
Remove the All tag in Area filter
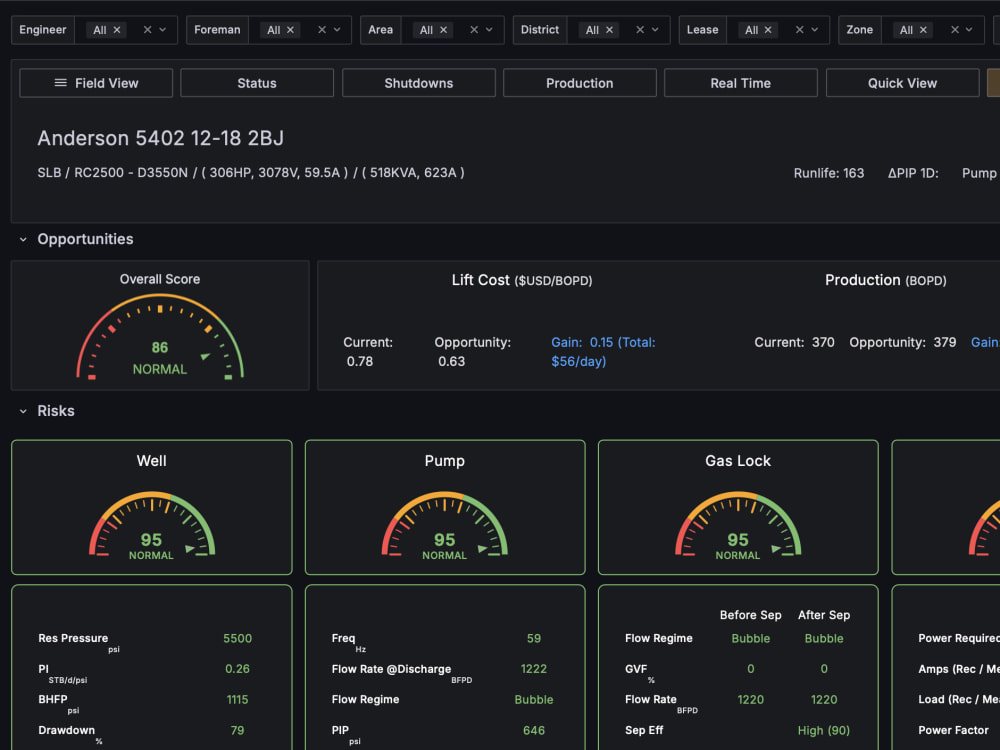(x=443, y=30)
